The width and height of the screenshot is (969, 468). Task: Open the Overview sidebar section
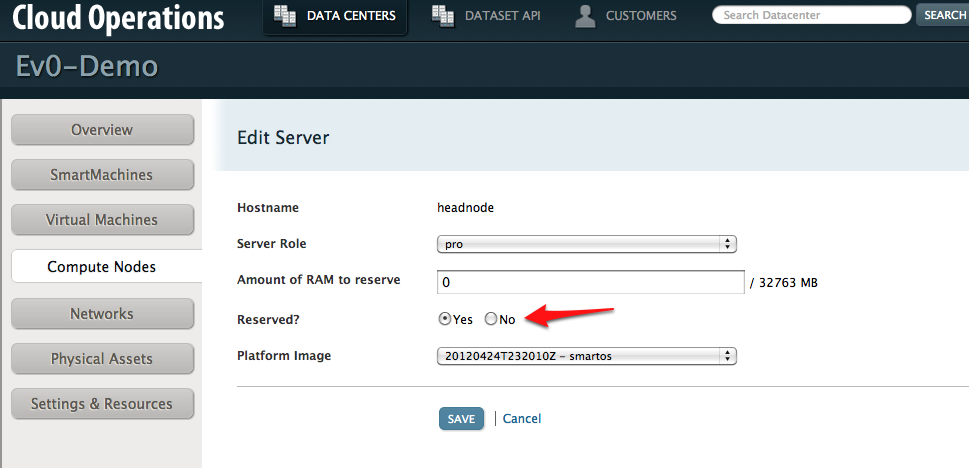(x=102, y=130)
